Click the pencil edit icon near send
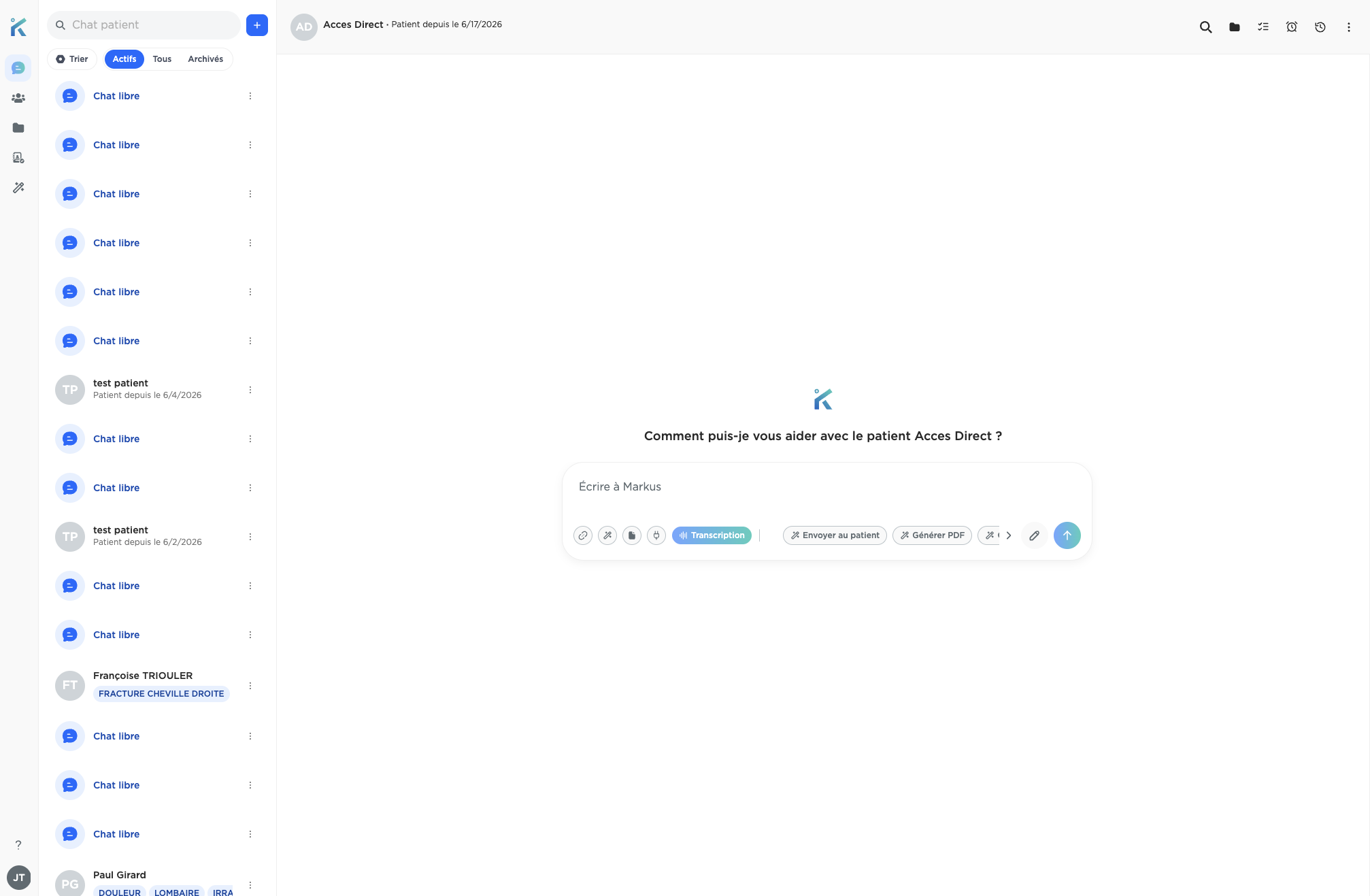This screenshot has height=896, width=1370. click(1034, 535)
